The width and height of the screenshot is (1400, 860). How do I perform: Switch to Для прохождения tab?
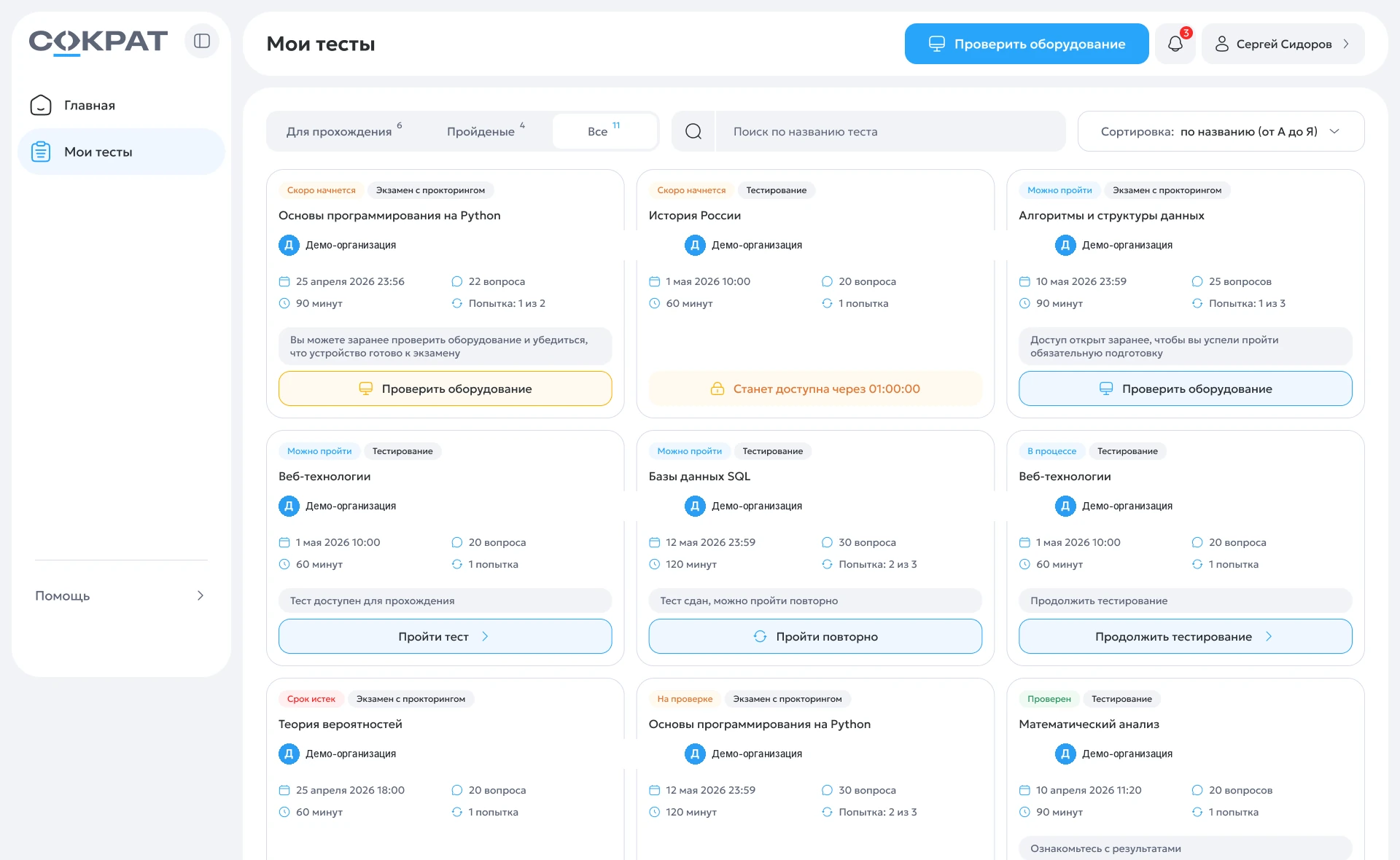344,131
